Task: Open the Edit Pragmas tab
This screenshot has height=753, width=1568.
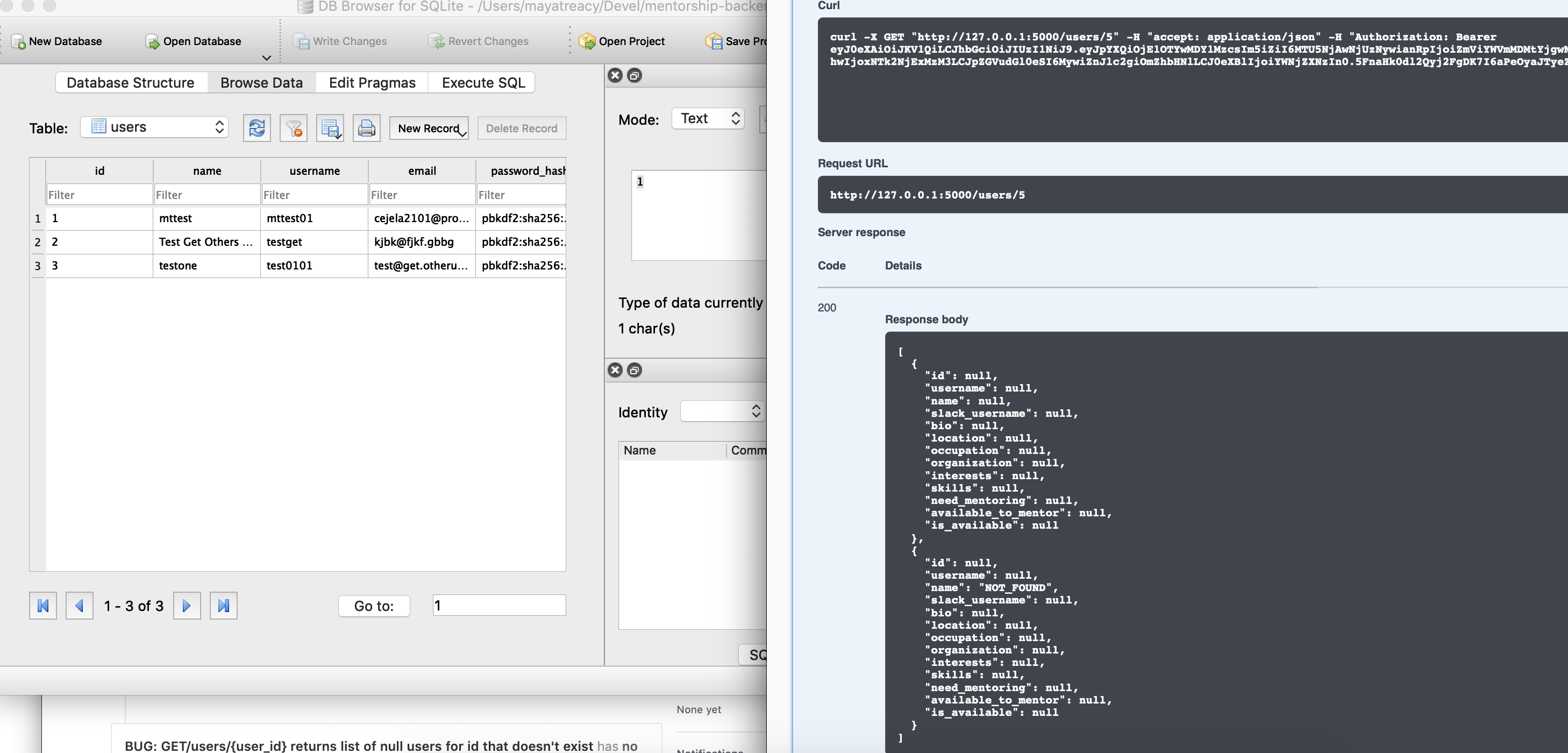Action: tap(372, 82)
